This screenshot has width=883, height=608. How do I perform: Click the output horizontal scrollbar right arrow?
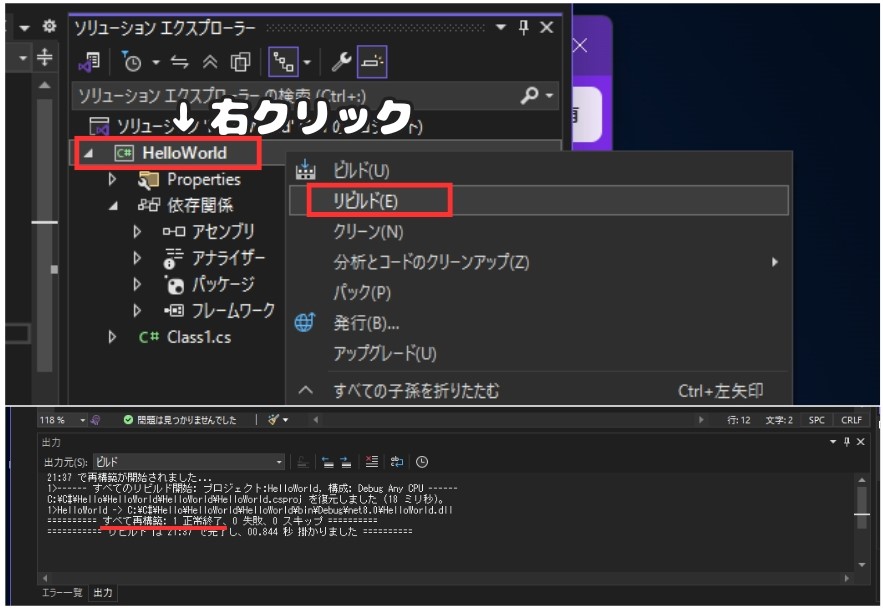tap(847, 578)
